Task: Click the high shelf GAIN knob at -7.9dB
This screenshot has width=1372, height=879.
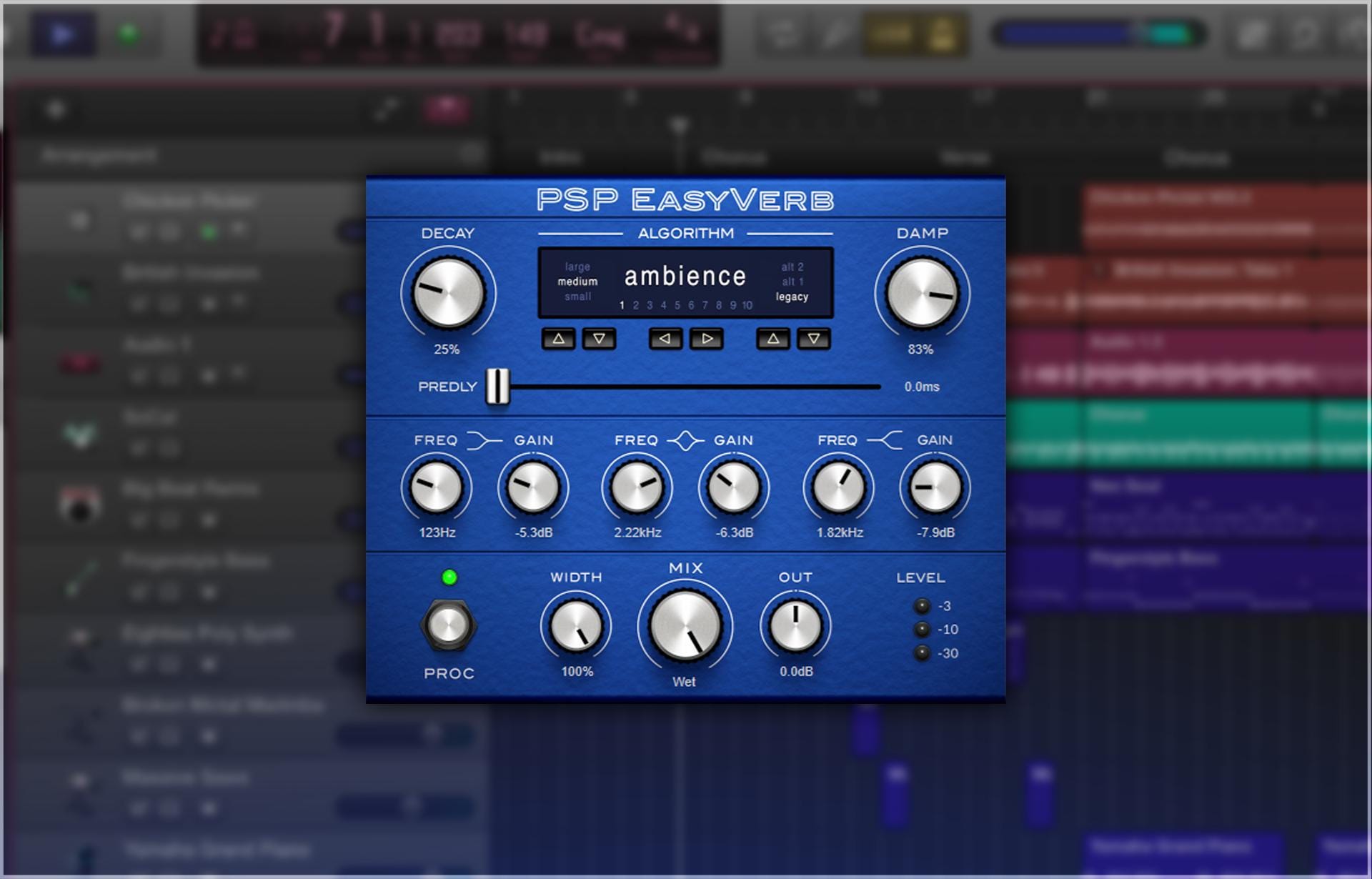Action: pyautogui.click(x=935, y=487)
